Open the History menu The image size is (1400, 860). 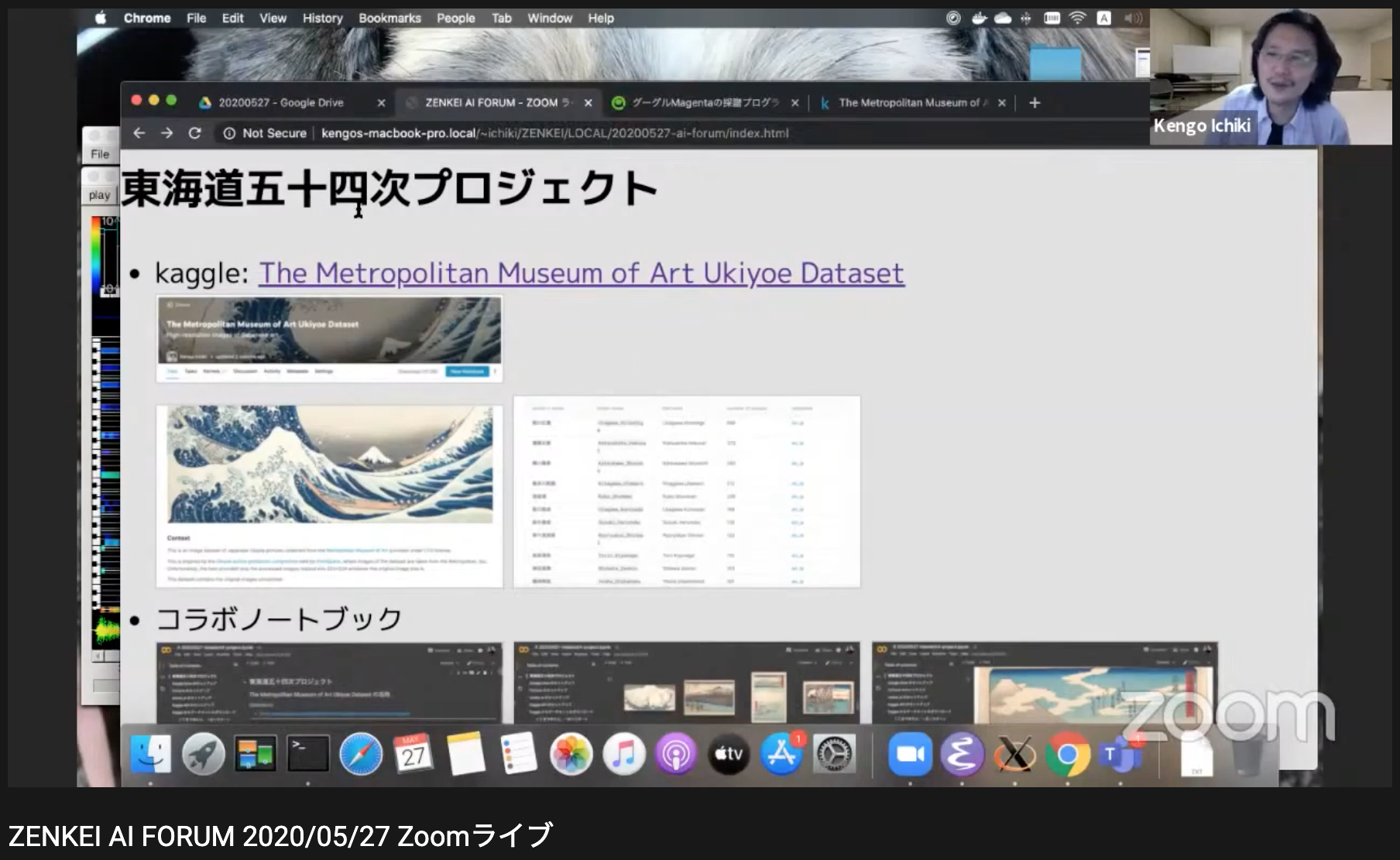click(322, 18)
